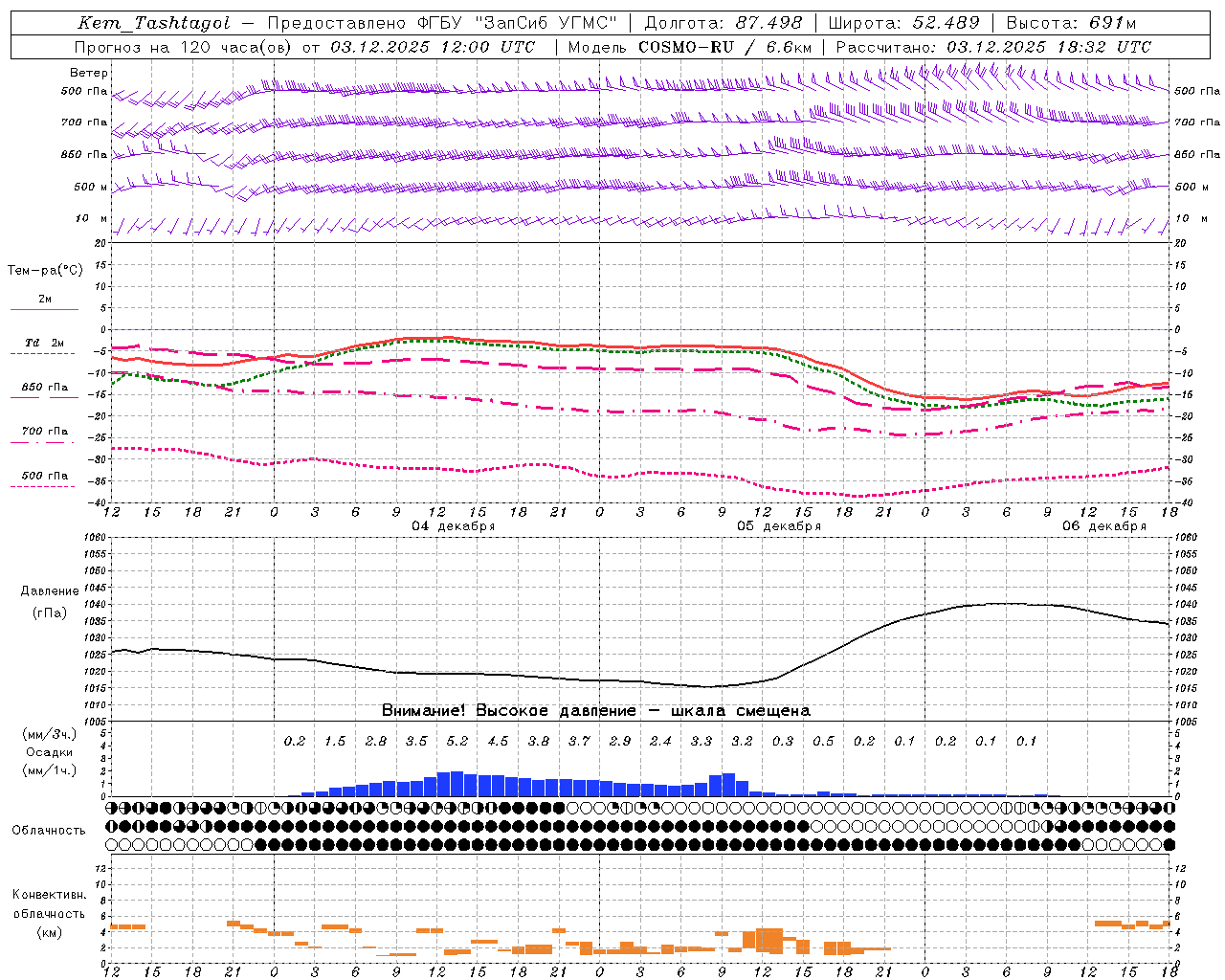The height and width of the screenshot is (980, 1225).
Task: Click the 5.2 three-hour precipitation value
Action: (457, 741)
